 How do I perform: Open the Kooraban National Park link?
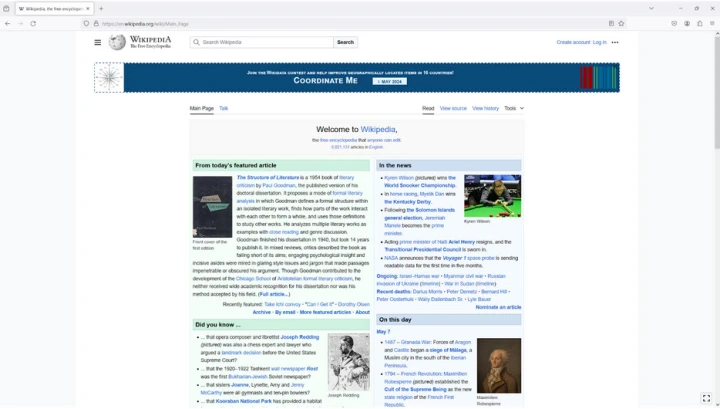click(243, 401)
